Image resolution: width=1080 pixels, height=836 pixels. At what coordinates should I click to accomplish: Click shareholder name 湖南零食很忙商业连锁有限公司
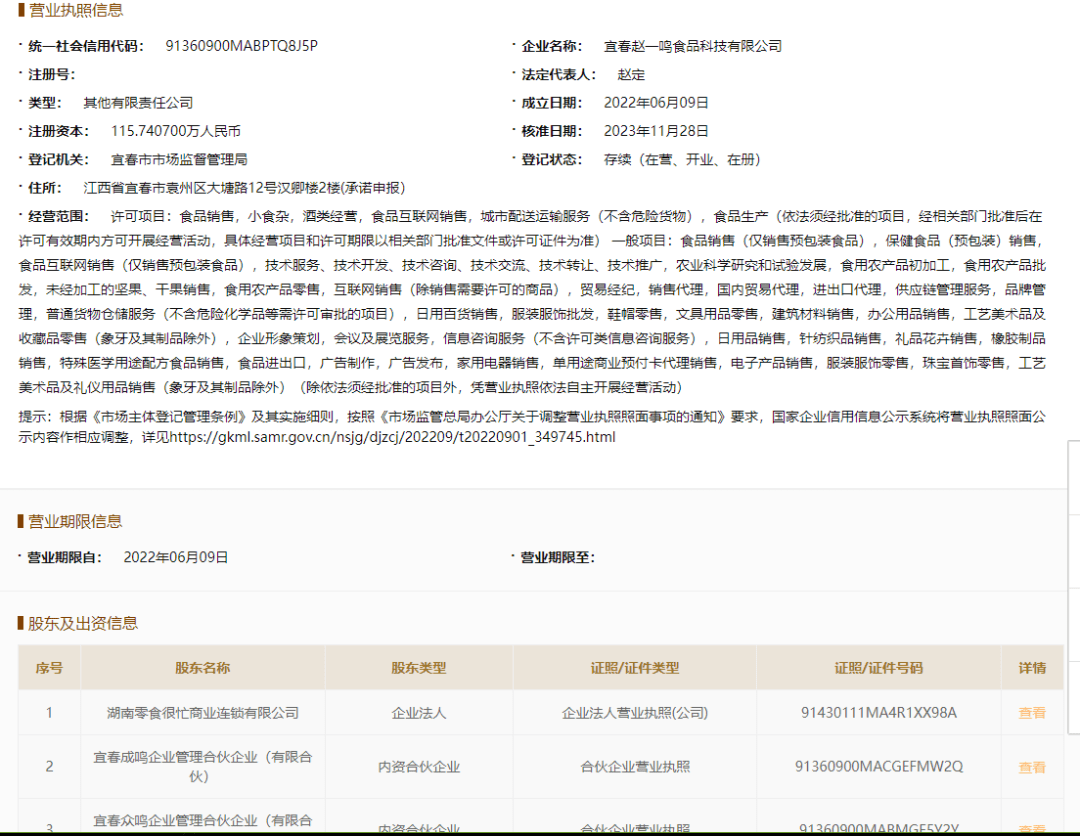click(203, 713)
